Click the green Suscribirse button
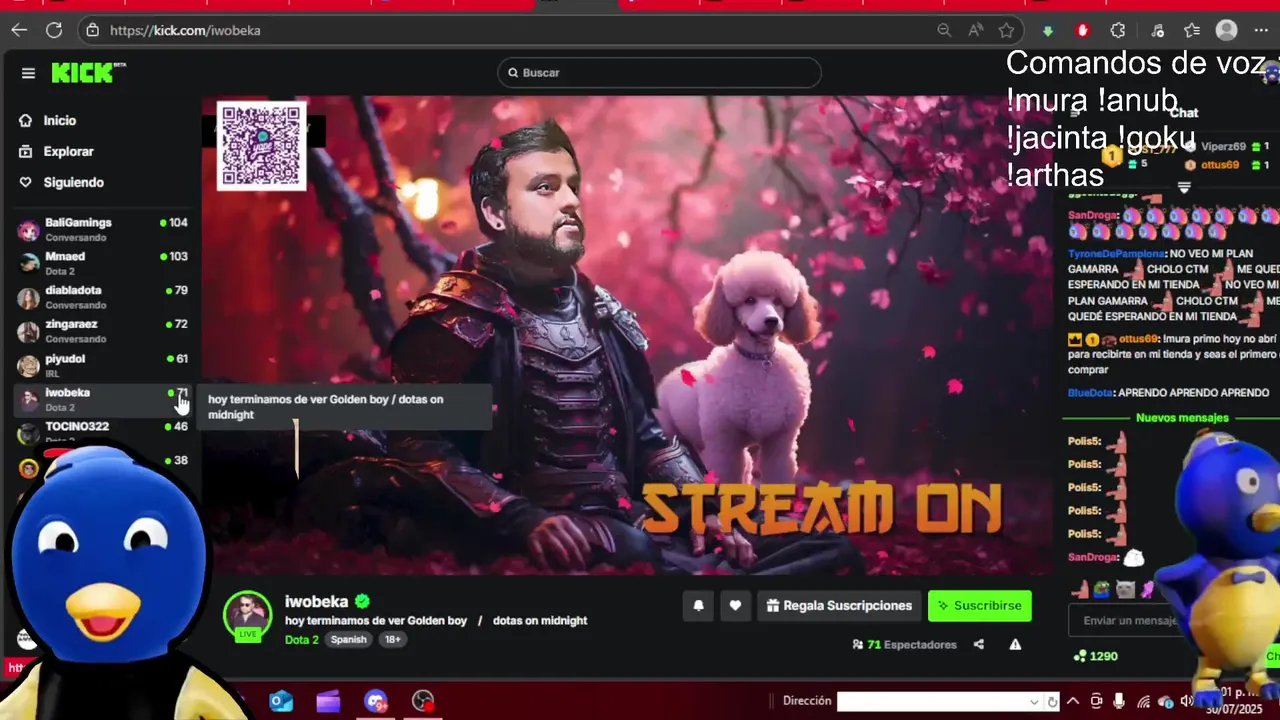This screenshot has width=1280, height=720. [x=980, y=606]
